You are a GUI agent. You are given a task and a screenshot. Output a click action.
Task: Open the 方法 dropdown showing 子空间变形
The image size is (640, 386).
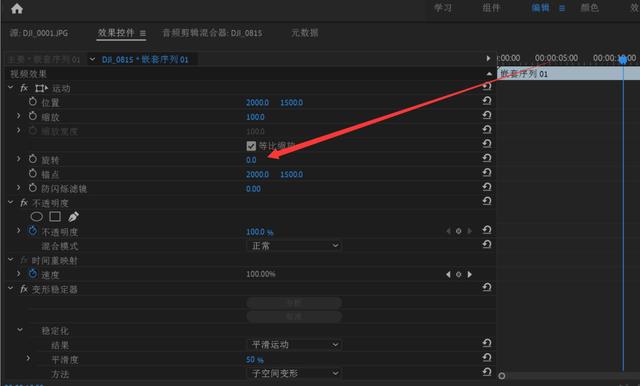(294, 373)
